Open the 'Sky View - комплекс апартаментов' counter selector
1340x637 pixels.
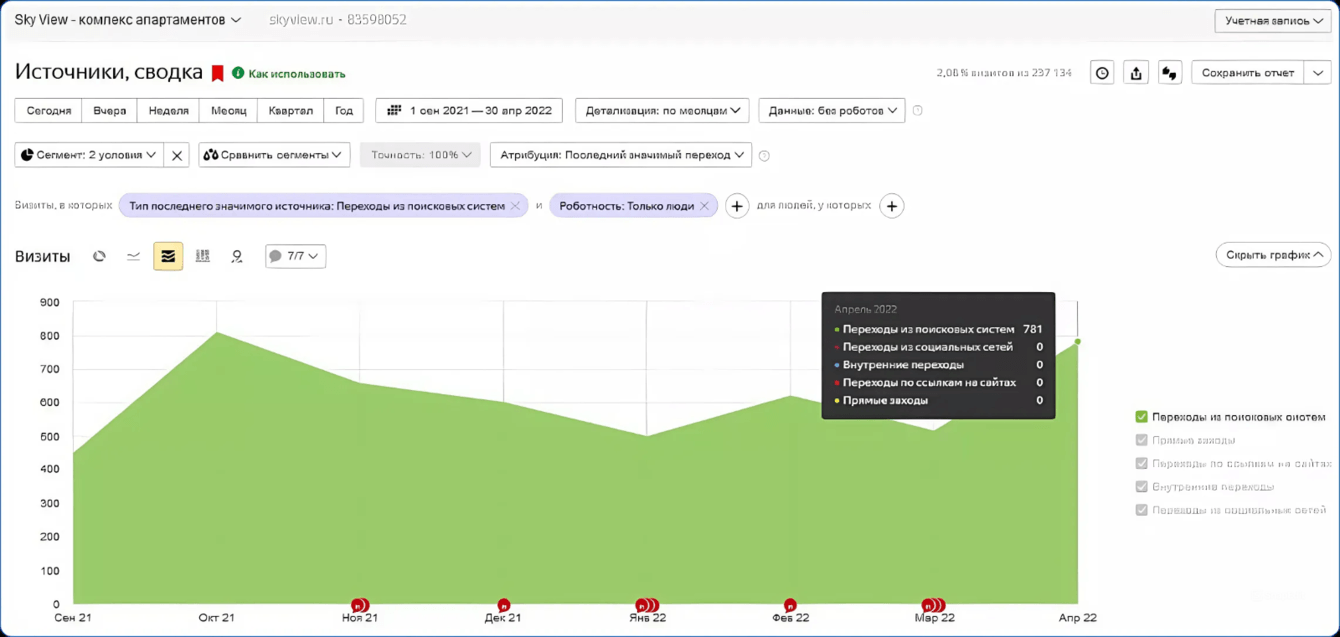128,20
